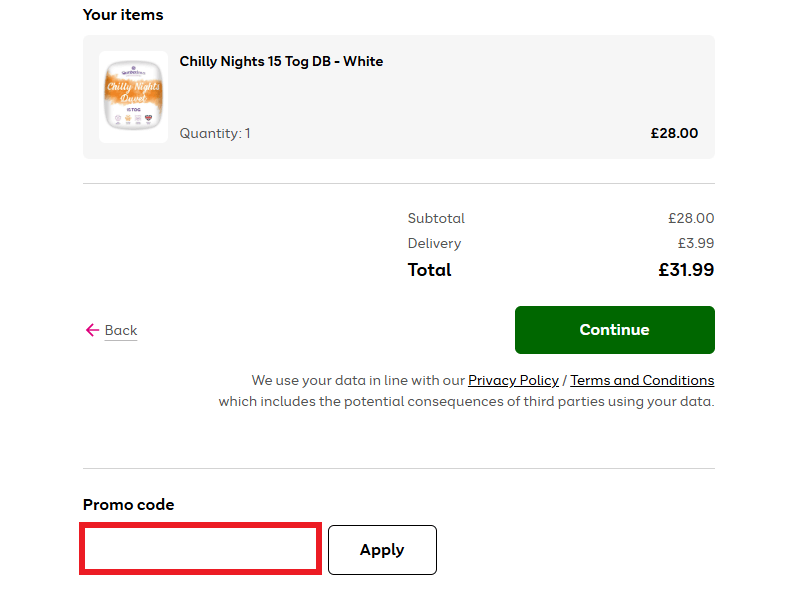Open the Privacy Policy link

[513, 380]
